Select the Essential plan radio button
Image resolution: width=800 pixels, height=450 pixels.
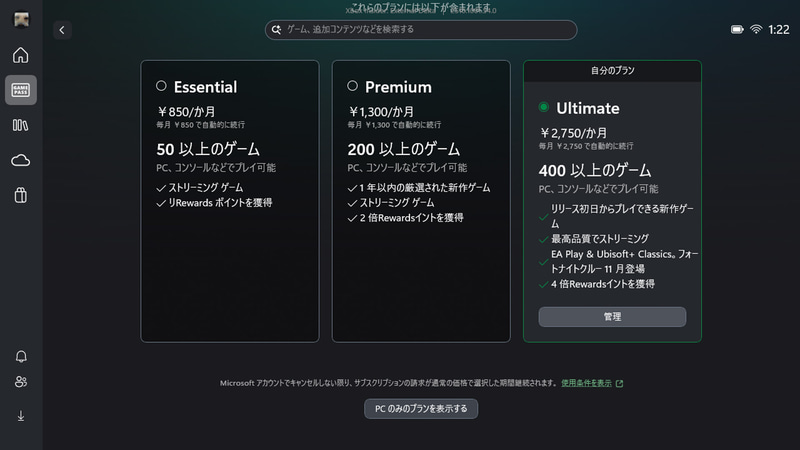(161, 86)
